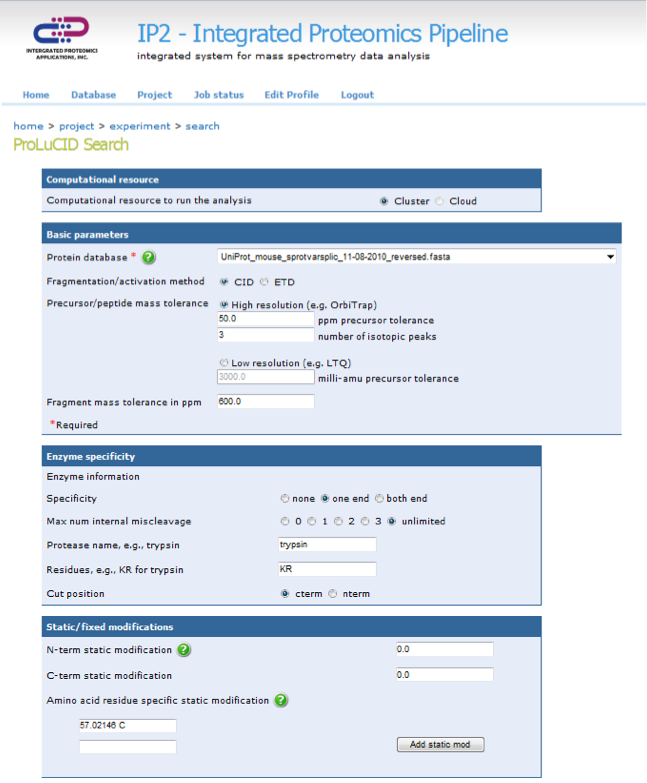Set max internal miscleavage to 3
This screenshot has width=647, height=783.
pyautogui.click(x=365, y=521)
